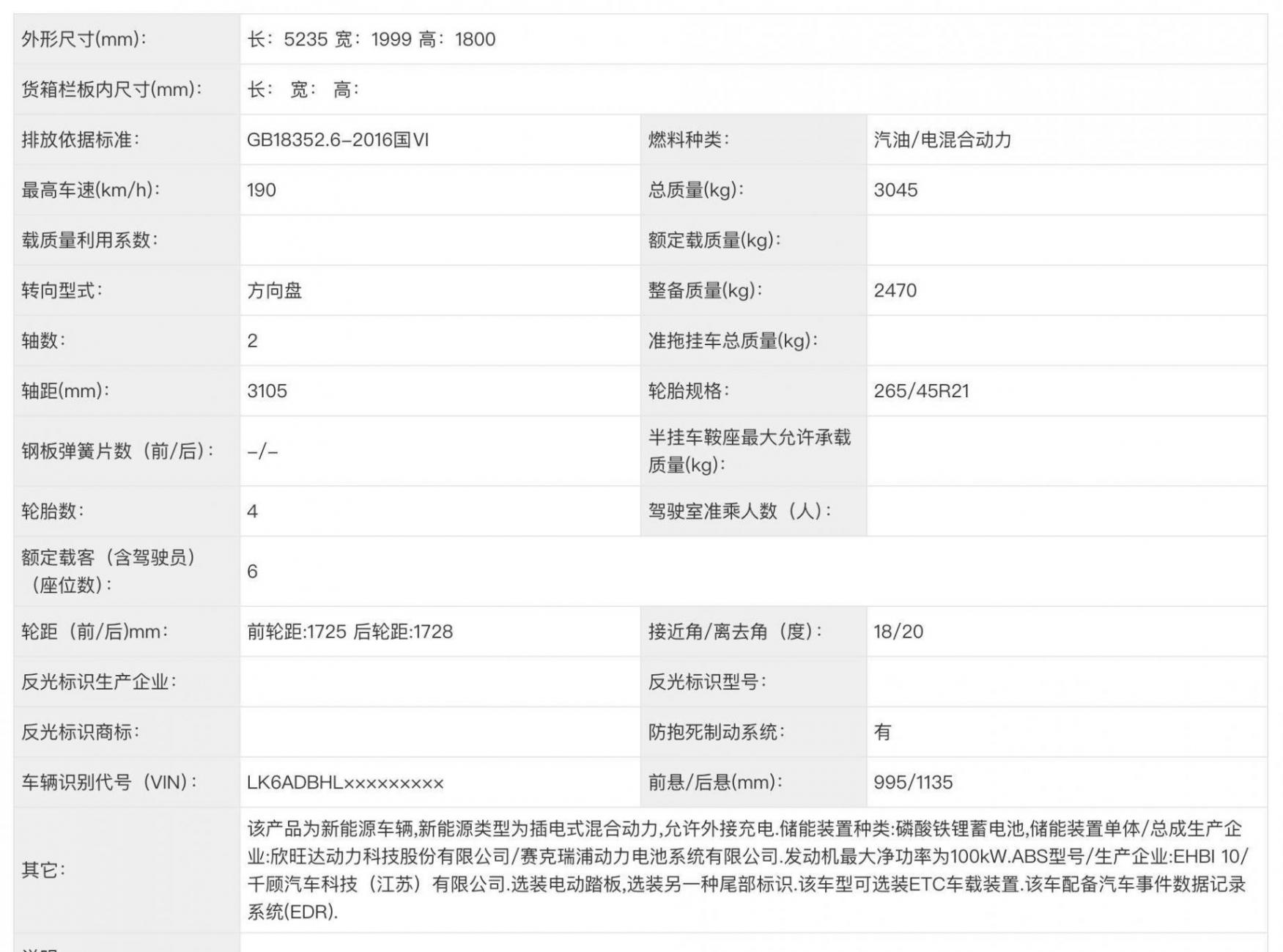
Task: Click the 其它 remarks paragraph text
Action: 746,870
